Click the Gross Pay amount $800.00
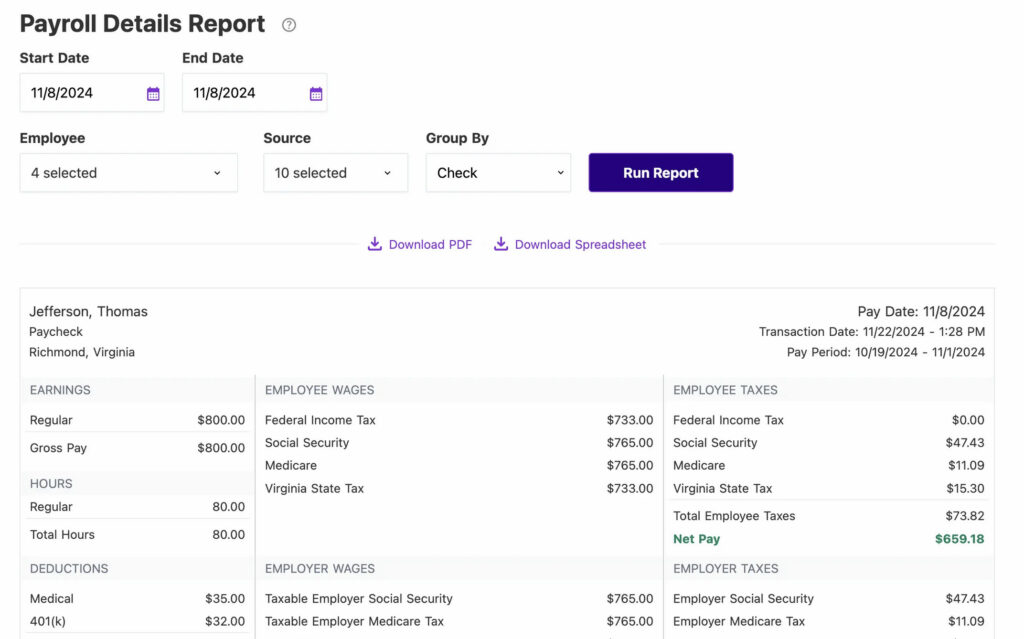Screen dimensions: 1024x639 pyautogui.click(x=221, y=448)
